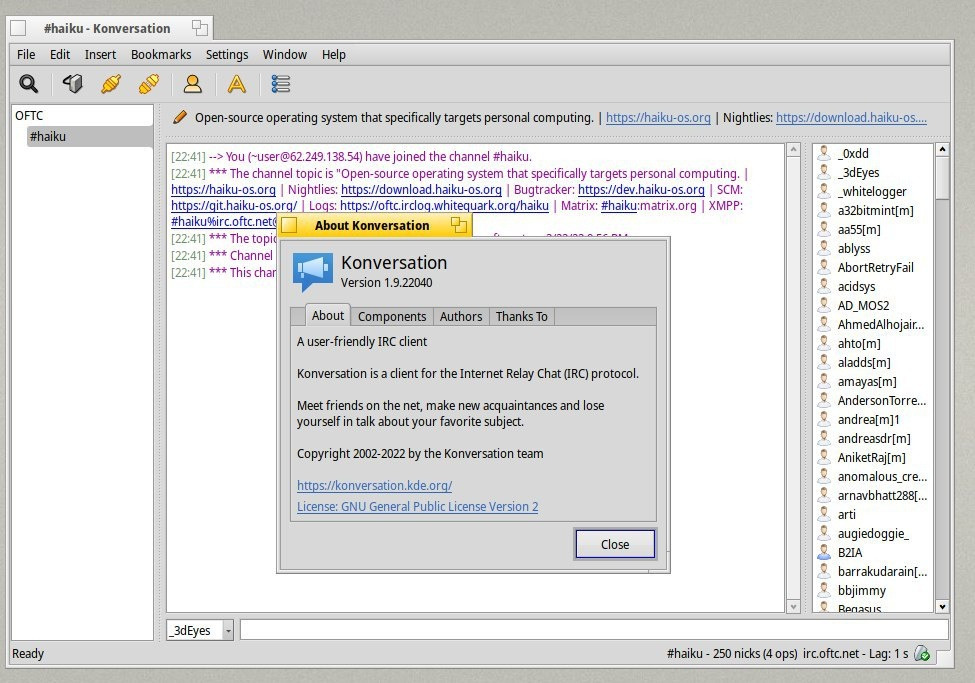The height and width of the screenshot is (683, 975).
Task: Click the pencil icon beside channel topic
Action: 180,117
